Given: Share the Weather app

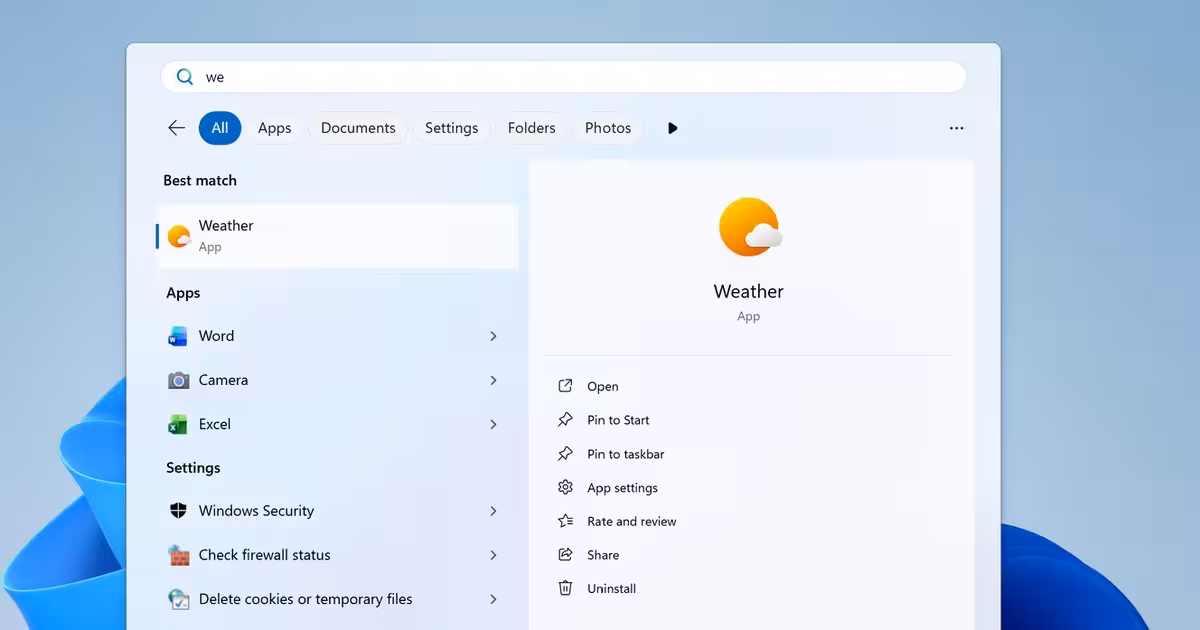Looking at the screenshot, I should [x=603, y=555].
